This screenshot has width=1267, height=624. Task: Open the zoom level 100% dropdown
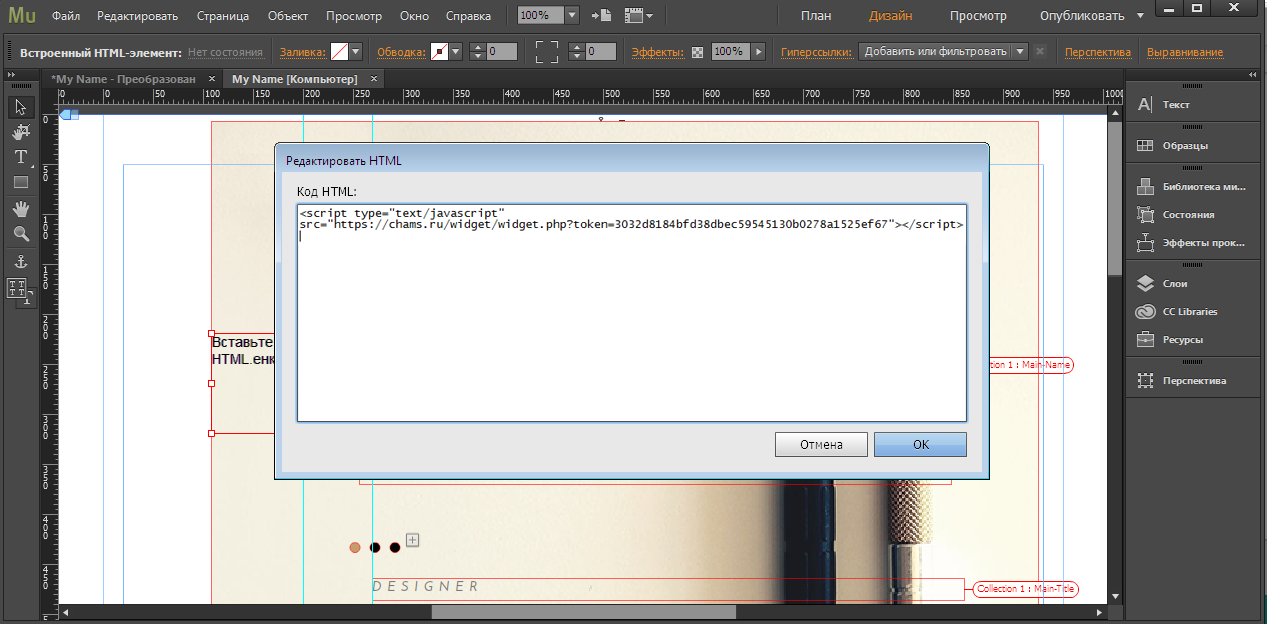click(571, 16)
